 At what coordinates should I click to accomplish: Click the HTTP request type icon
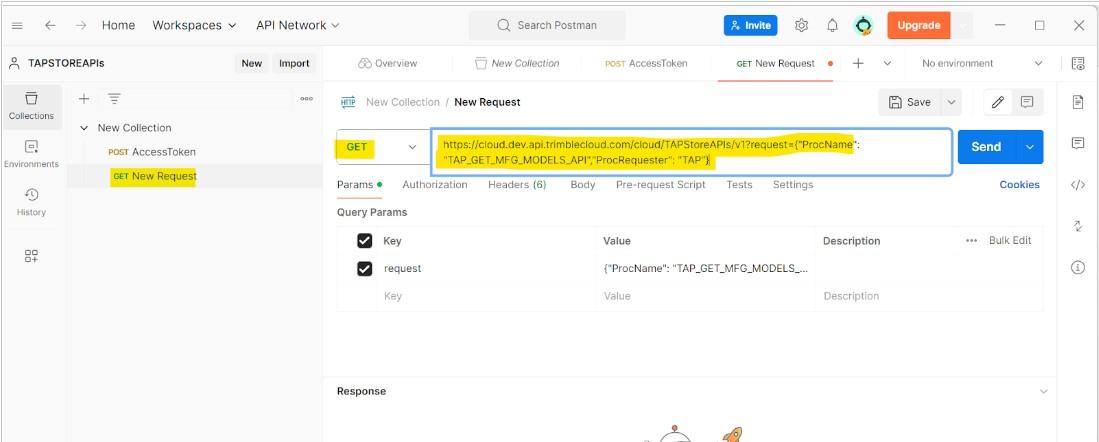coord(348,102)
